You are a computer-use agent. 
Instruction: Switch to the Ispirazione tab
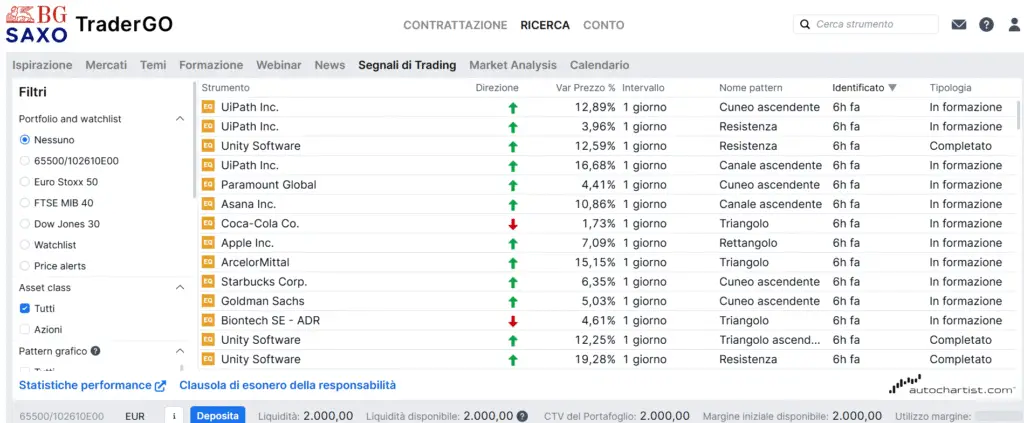[42, 65]
